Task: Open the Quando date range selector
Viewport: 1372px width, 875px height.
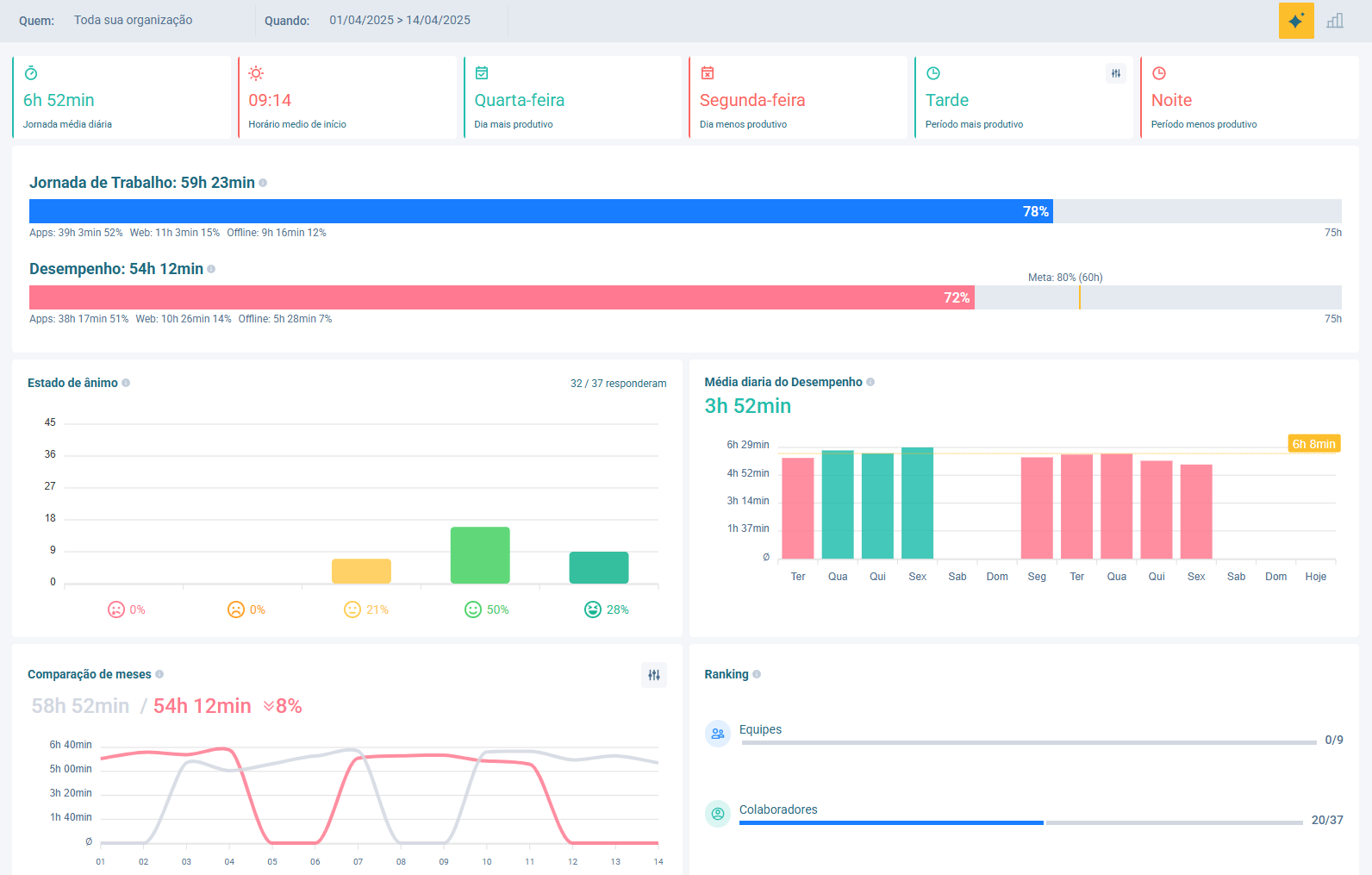Action: (399, 20)
